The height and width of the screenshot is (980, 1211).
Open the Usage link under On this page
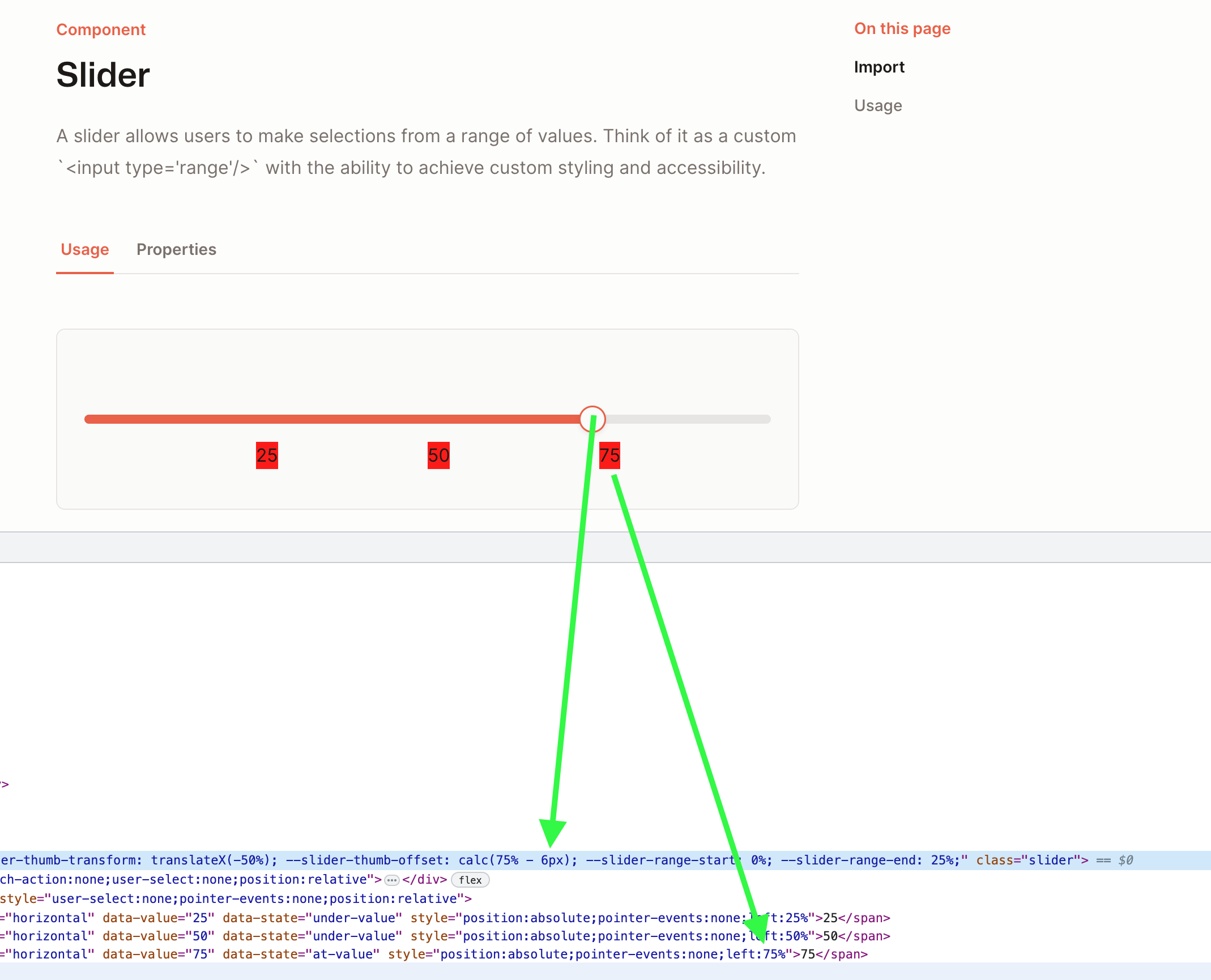coord(878,105)
